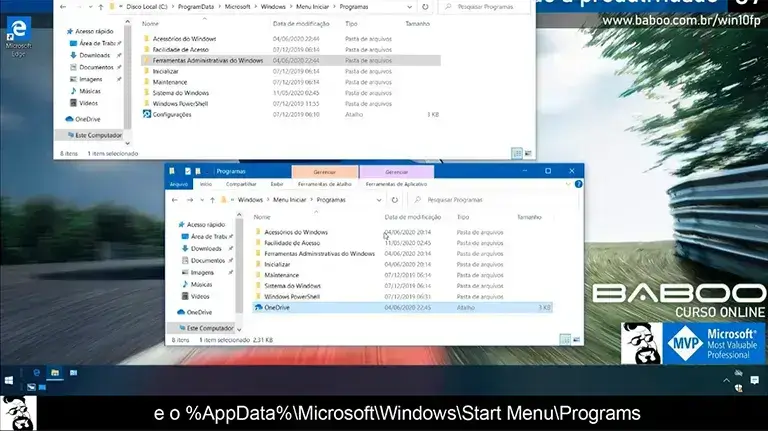Image resolution: width=768 pixels, height=431 pixels.
Task: Switch back window to details view icon
Action: 517,153
